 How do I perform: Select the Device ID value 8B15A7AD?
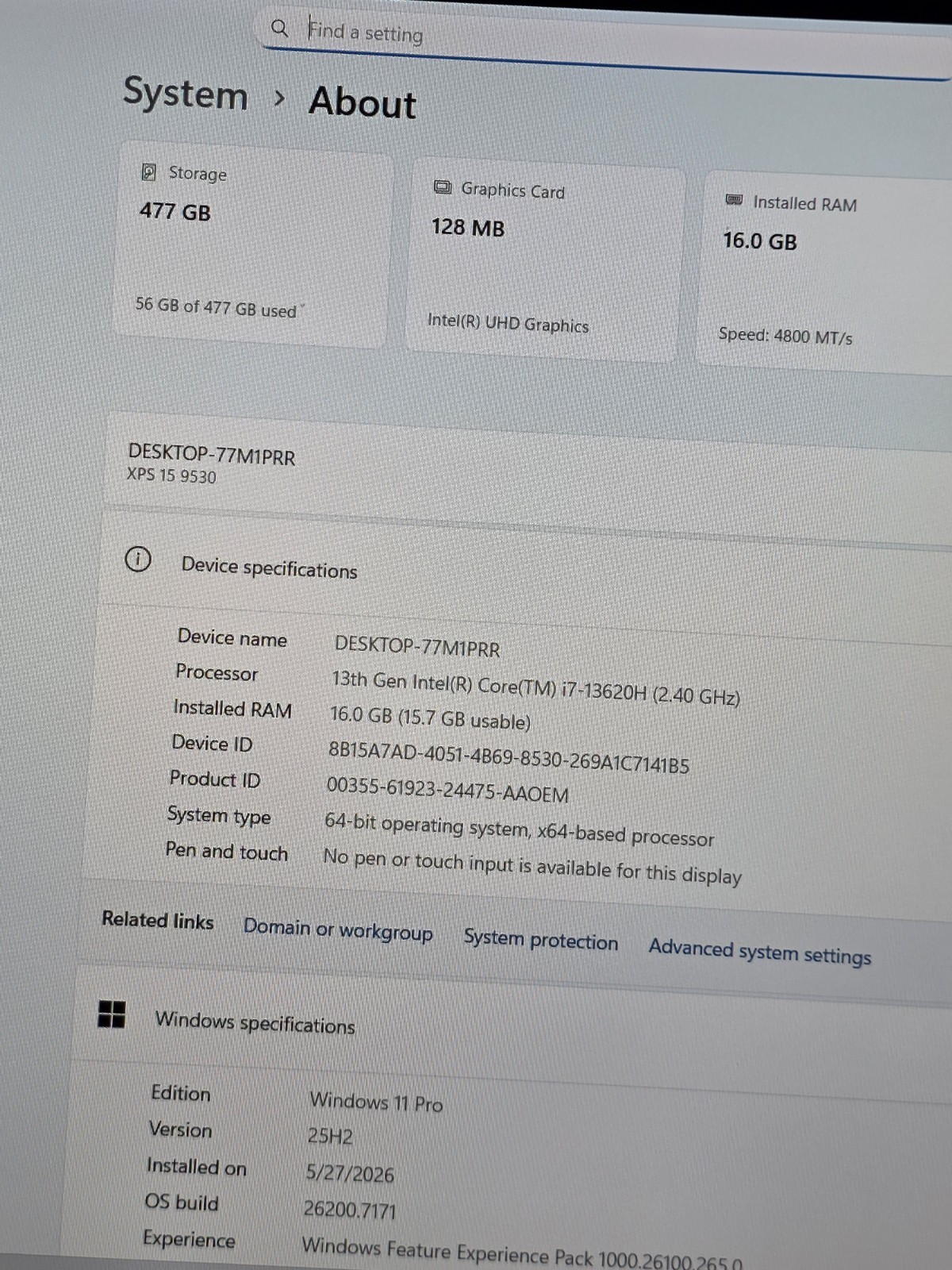coord(509,756)
